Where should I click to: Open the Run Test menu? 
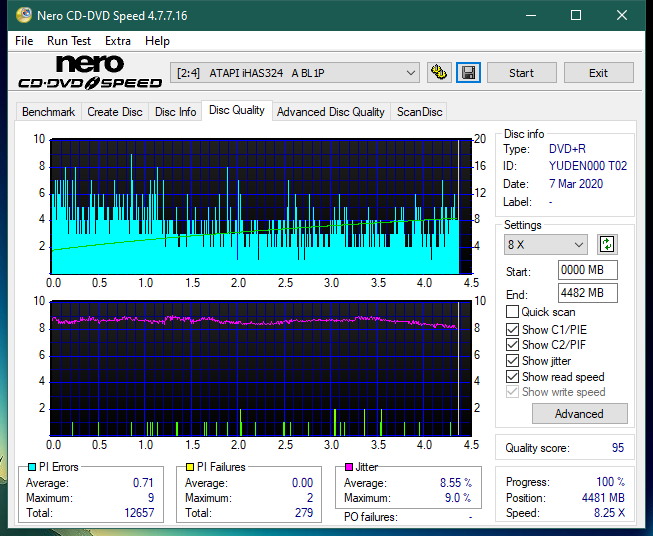pos(69,41)
